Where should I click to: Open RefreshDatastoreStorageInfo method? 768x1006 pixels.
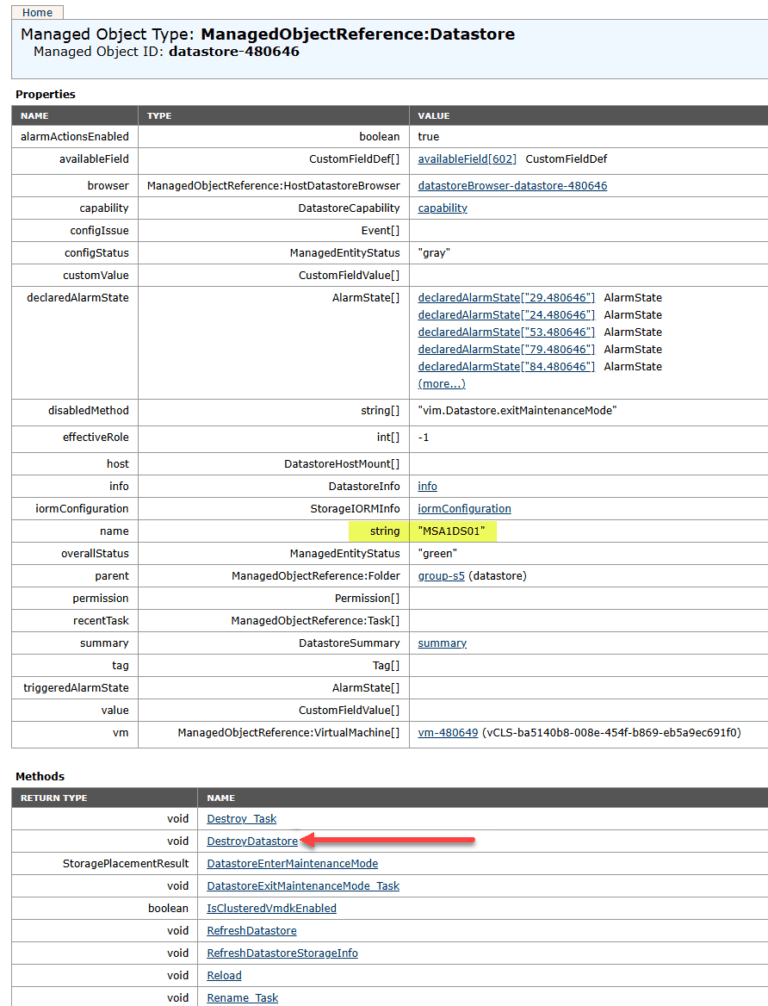[282, 953]
